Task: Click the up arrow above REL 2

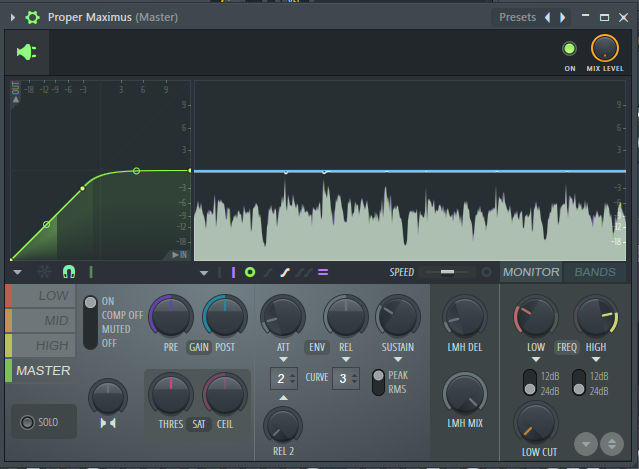Action: click(x=283, y=397)
